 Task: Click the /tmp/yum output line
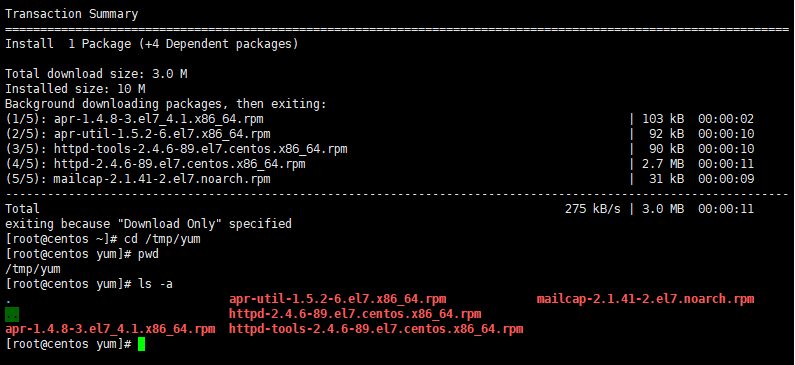tap(33, 269)
